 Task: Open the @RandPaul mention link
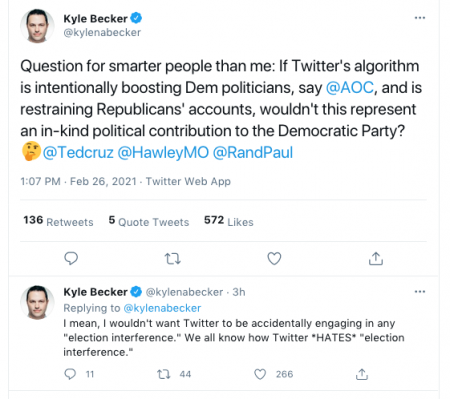click(x=253, y=152)
